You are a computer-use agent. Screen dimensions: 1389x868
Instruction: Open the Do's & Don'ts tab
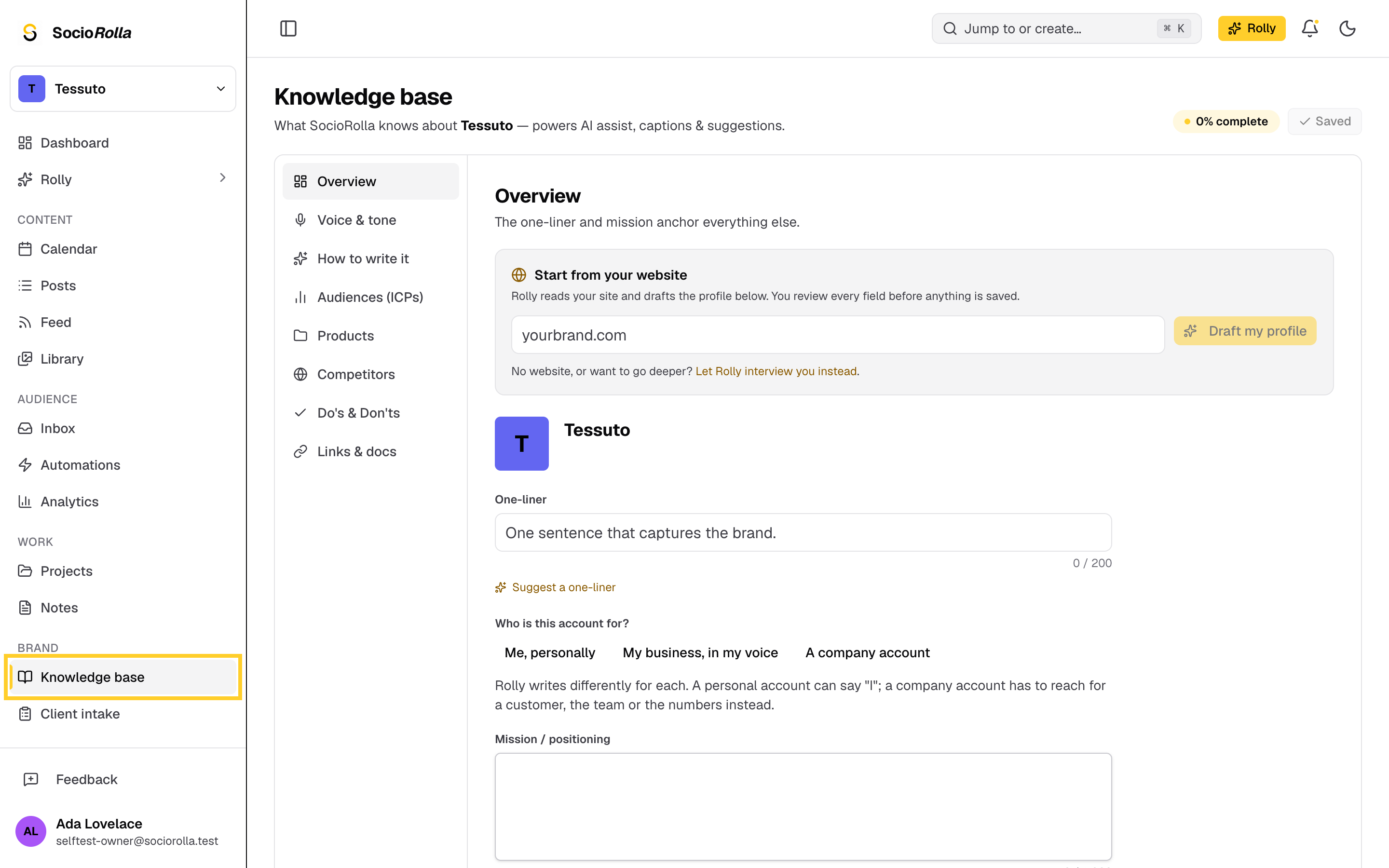(x=370, y=413)
